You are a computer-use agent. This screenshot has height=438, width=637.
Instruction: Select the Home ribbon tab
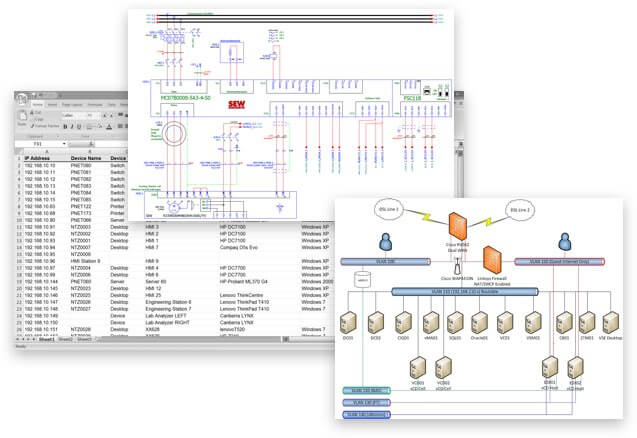point(38,105)
